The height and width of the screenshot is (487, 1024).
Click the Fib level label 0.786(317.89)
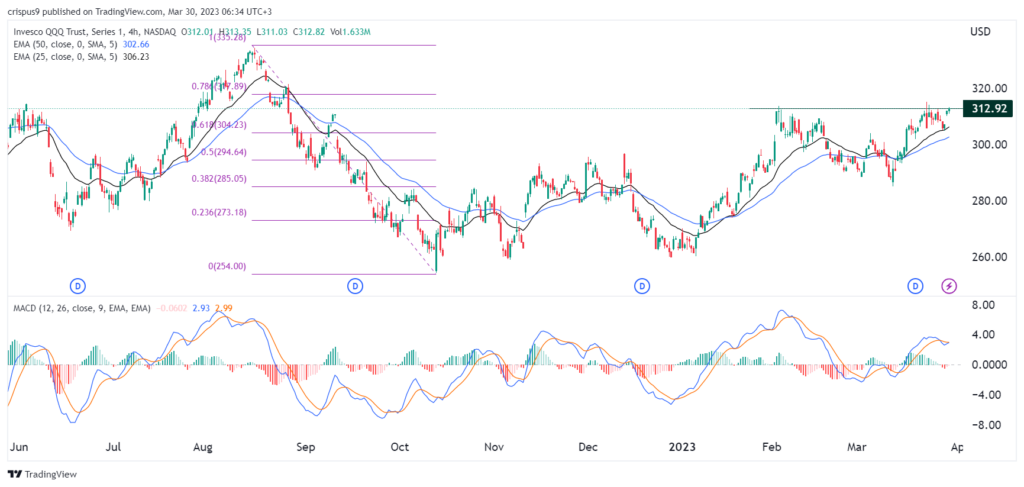click(218, 86)
